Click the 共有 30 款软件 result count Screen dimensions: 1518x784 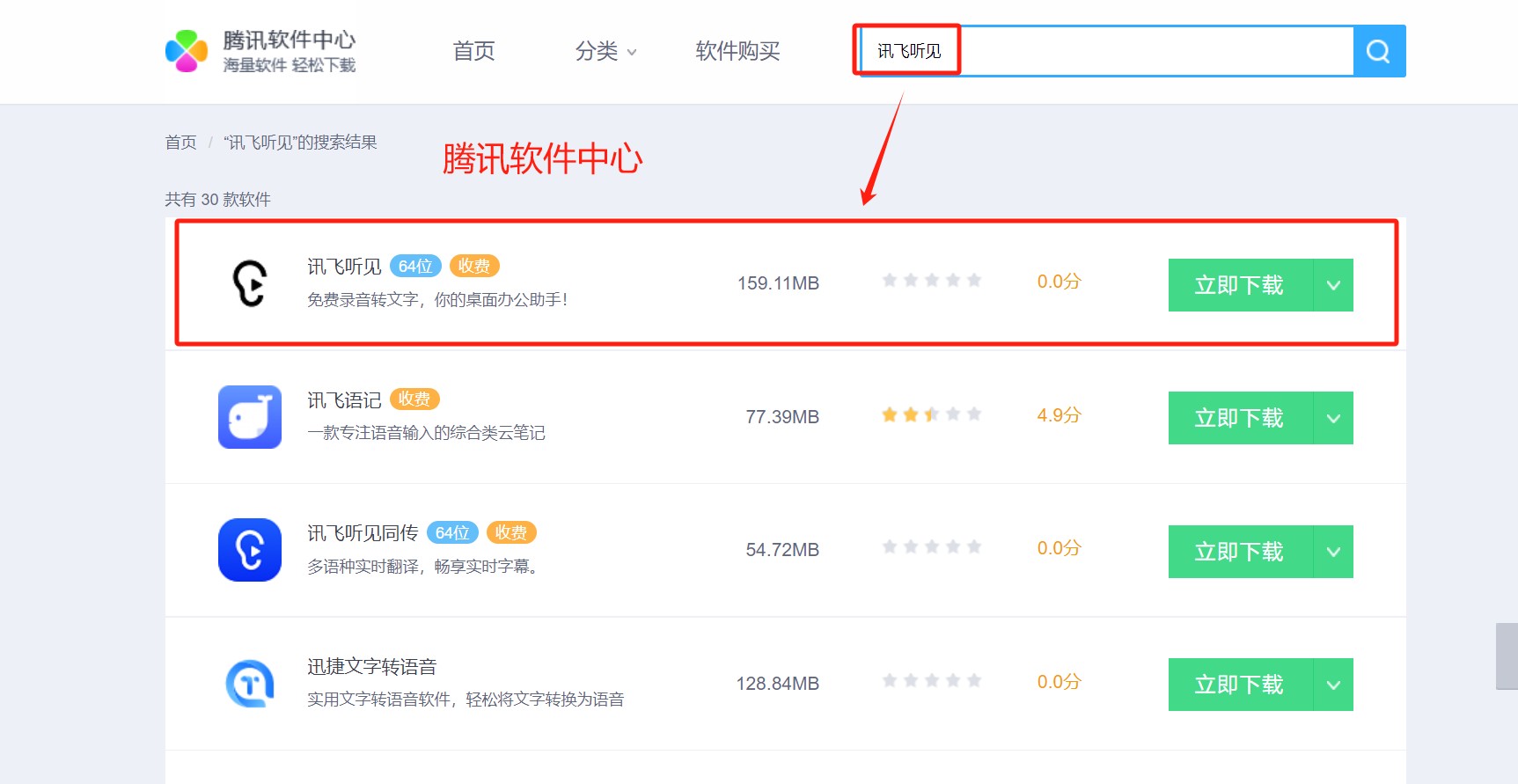point(217,200)
